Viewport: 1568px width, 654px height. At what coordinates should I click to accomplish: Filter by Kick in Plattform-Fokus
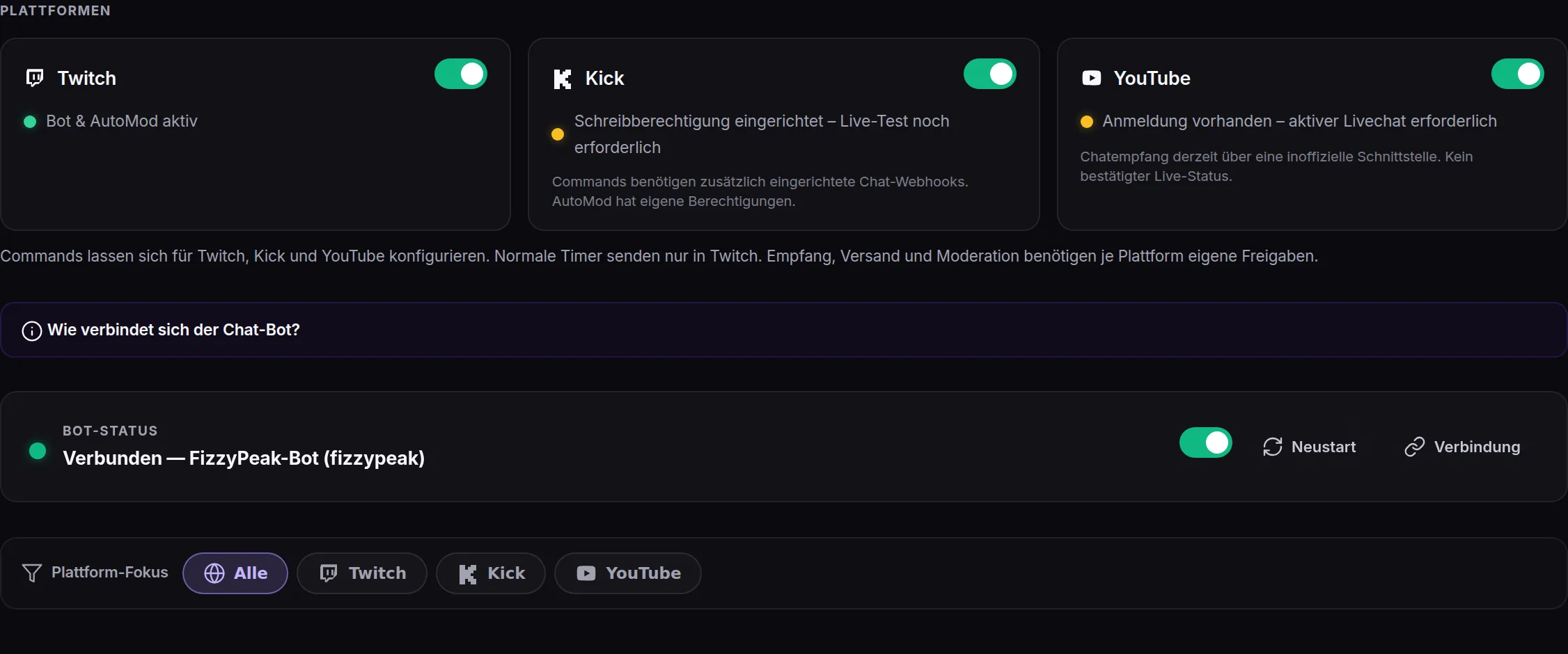click(491, 573)
